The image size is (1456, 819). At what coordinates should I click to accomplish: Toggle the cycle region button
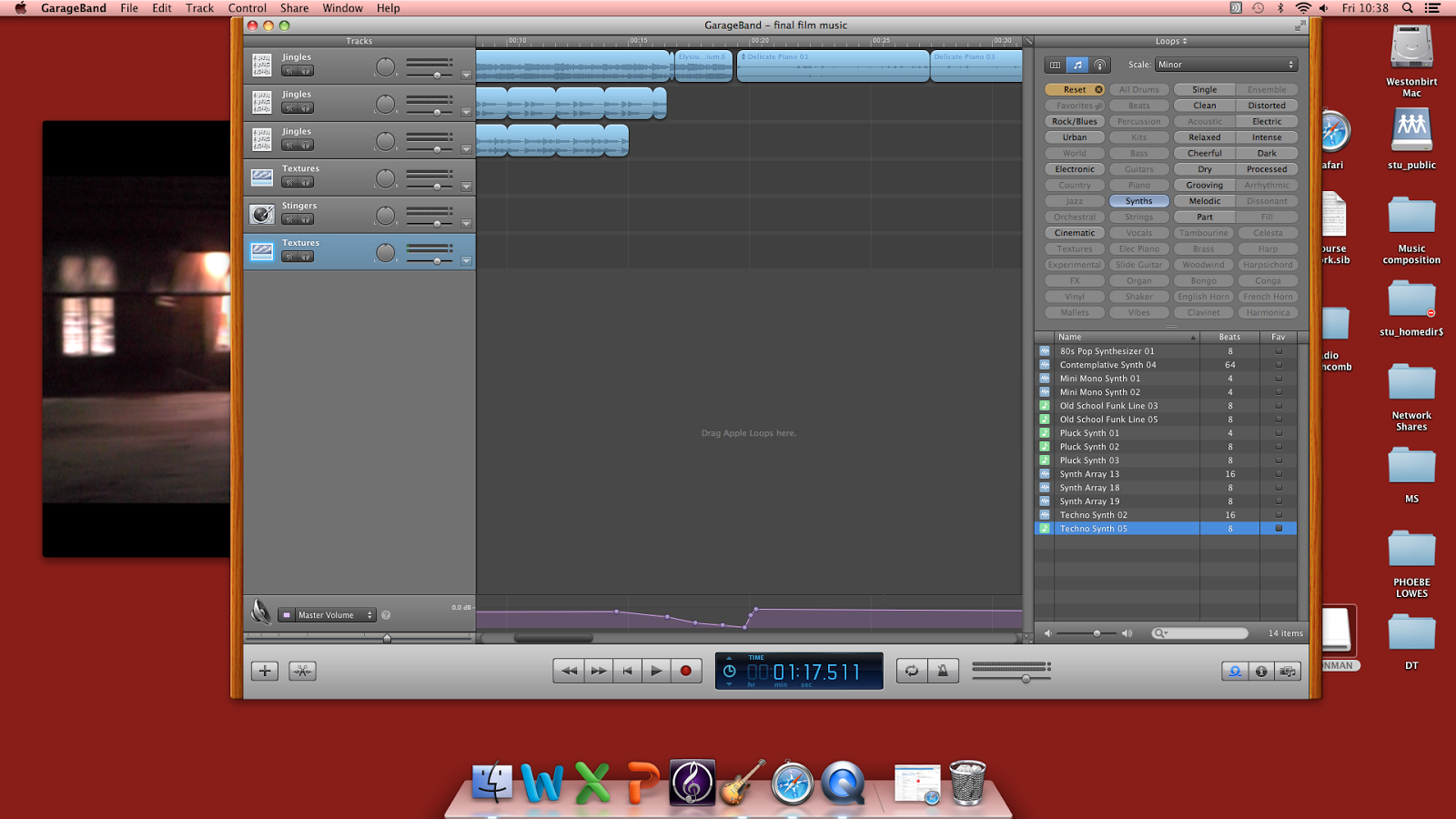pyautogui.click(x=911, y=671)
